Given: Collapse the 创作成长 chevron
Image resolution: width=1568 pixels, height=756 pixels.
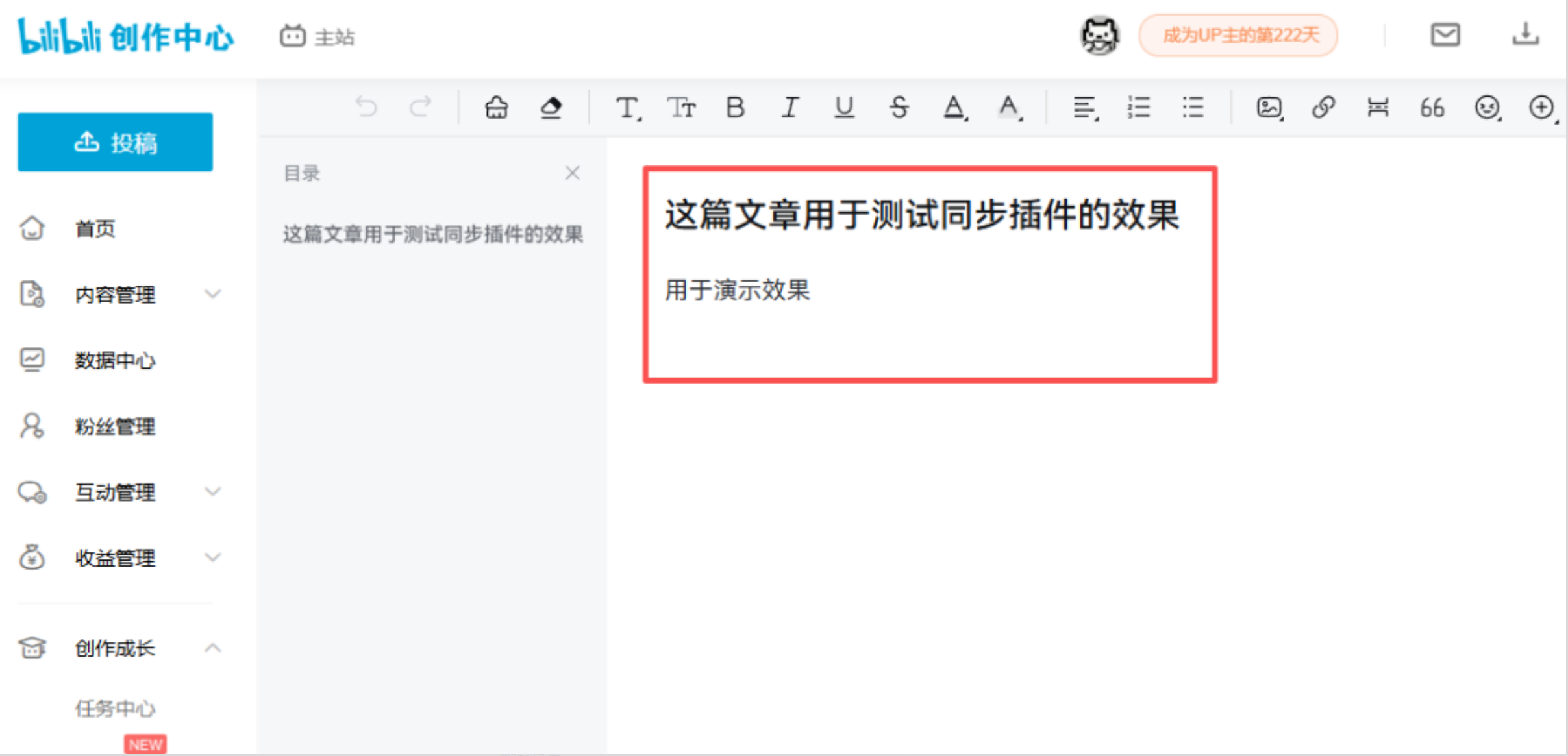Looking at the screenshot, I should click(x=213, y=648).
